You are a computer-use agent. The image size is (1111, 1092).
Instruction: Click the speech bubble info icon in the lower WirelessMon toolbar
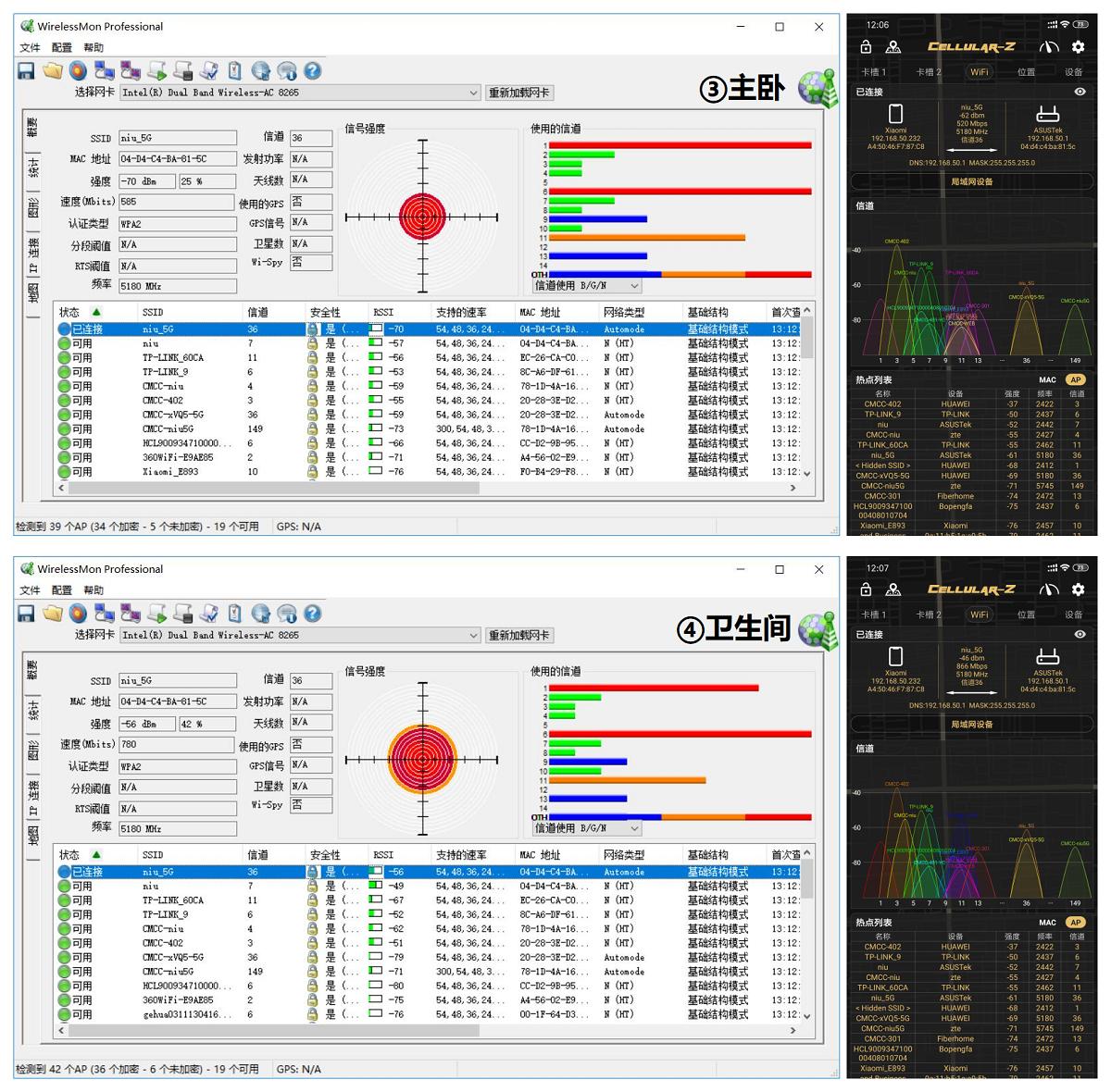point(287,614)
